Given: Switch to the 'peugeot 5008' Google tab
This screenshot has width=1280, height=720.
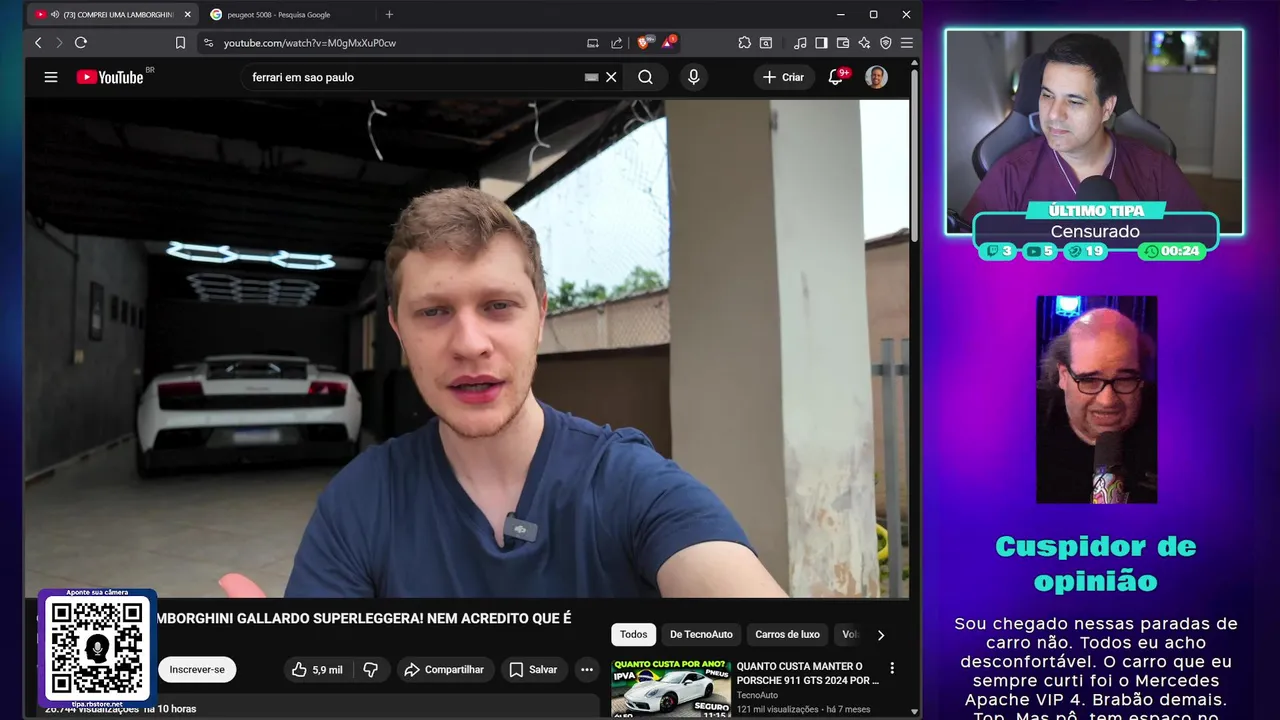Looking at the screenshot, I should coord(280,14).
